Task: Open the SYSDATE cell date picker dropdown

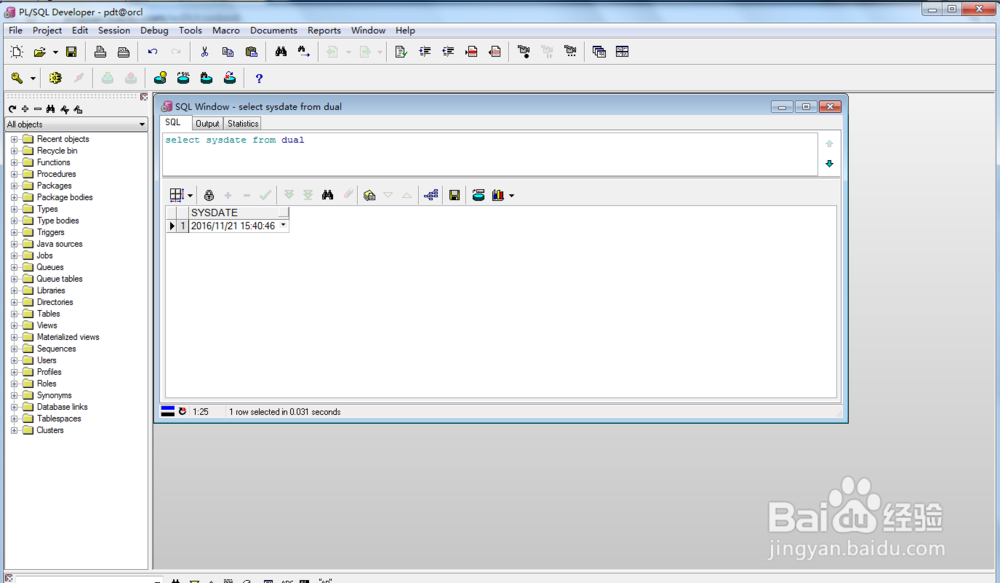Action: [x=283, y=225]
